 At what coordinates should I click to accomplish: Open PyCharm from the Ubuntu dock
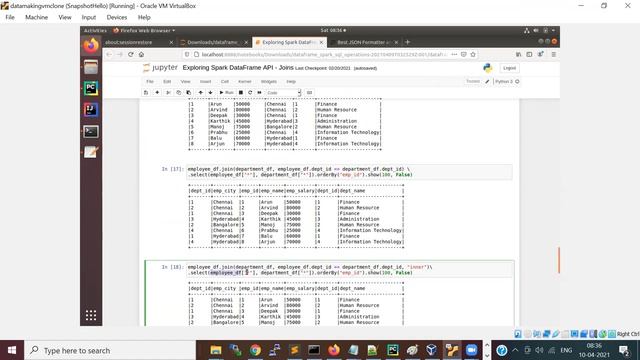point(91,89)
